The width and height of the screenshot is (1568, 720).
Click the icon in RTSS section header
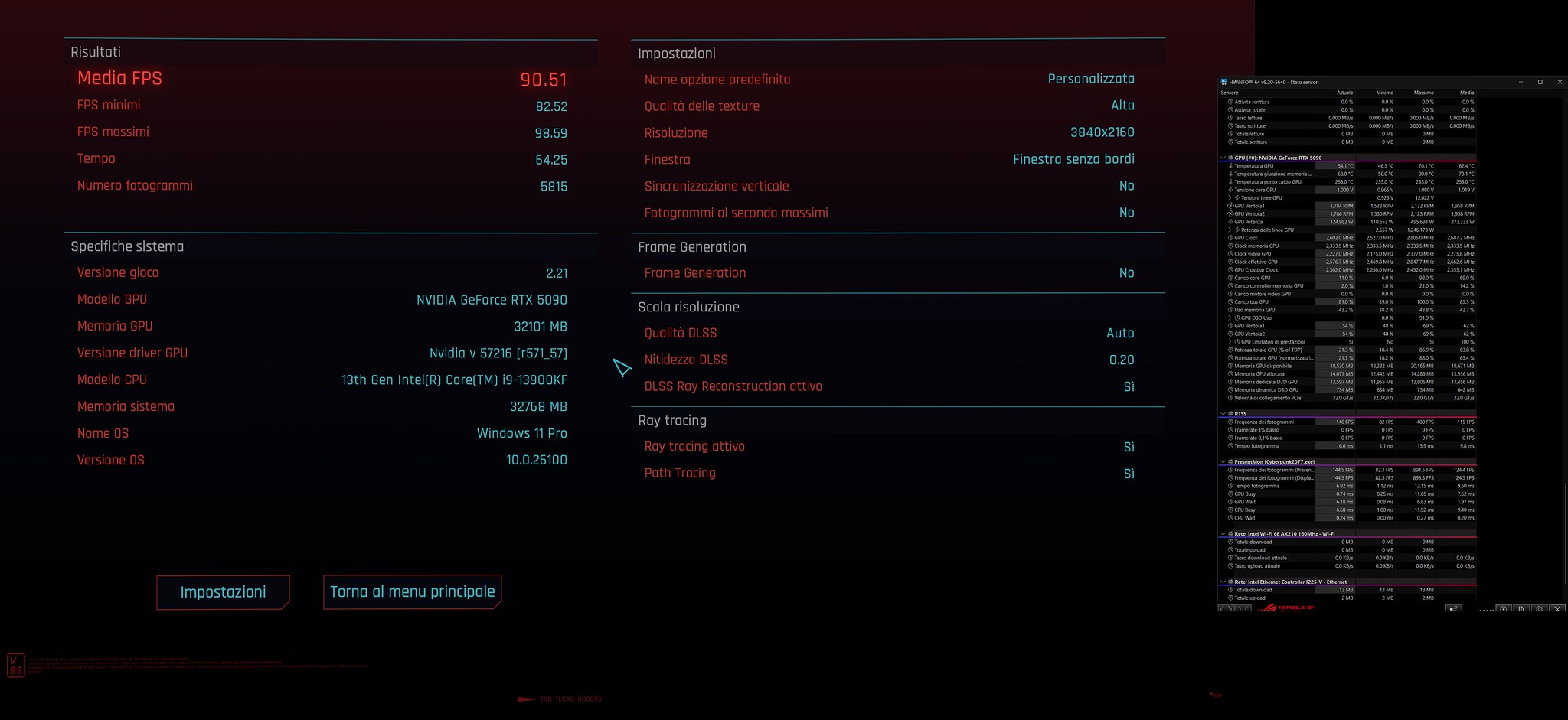[x=1230, y=414]
